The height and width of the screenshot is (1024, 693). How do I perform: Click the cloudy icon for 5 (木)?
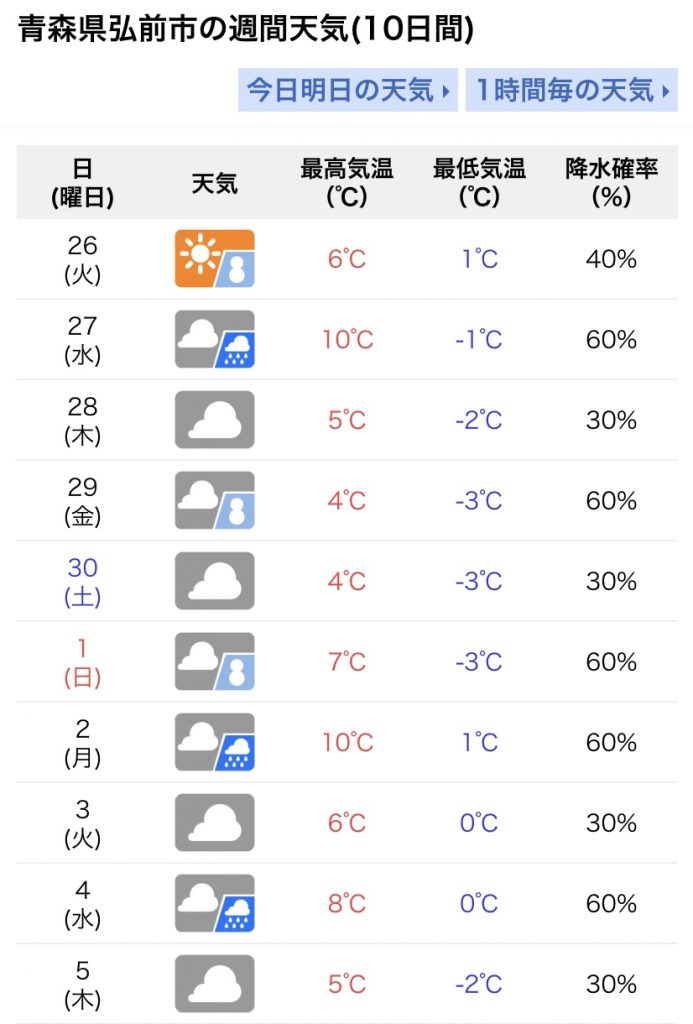click(x=214, y=984)
